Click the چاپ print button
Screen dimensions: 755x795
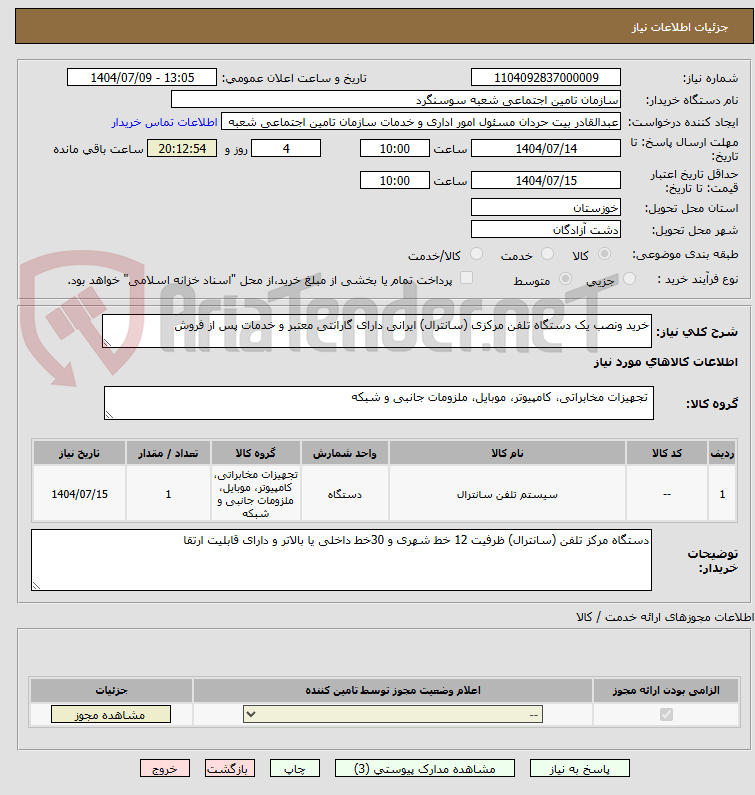[x=295, y=769]
